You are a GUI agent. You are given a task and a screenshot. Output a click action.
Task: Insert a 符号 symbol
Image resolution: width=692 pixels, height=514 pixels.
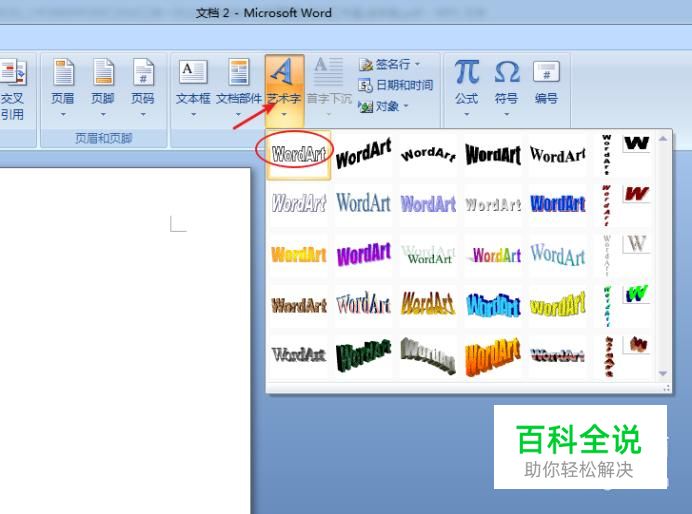coord(507,87)
